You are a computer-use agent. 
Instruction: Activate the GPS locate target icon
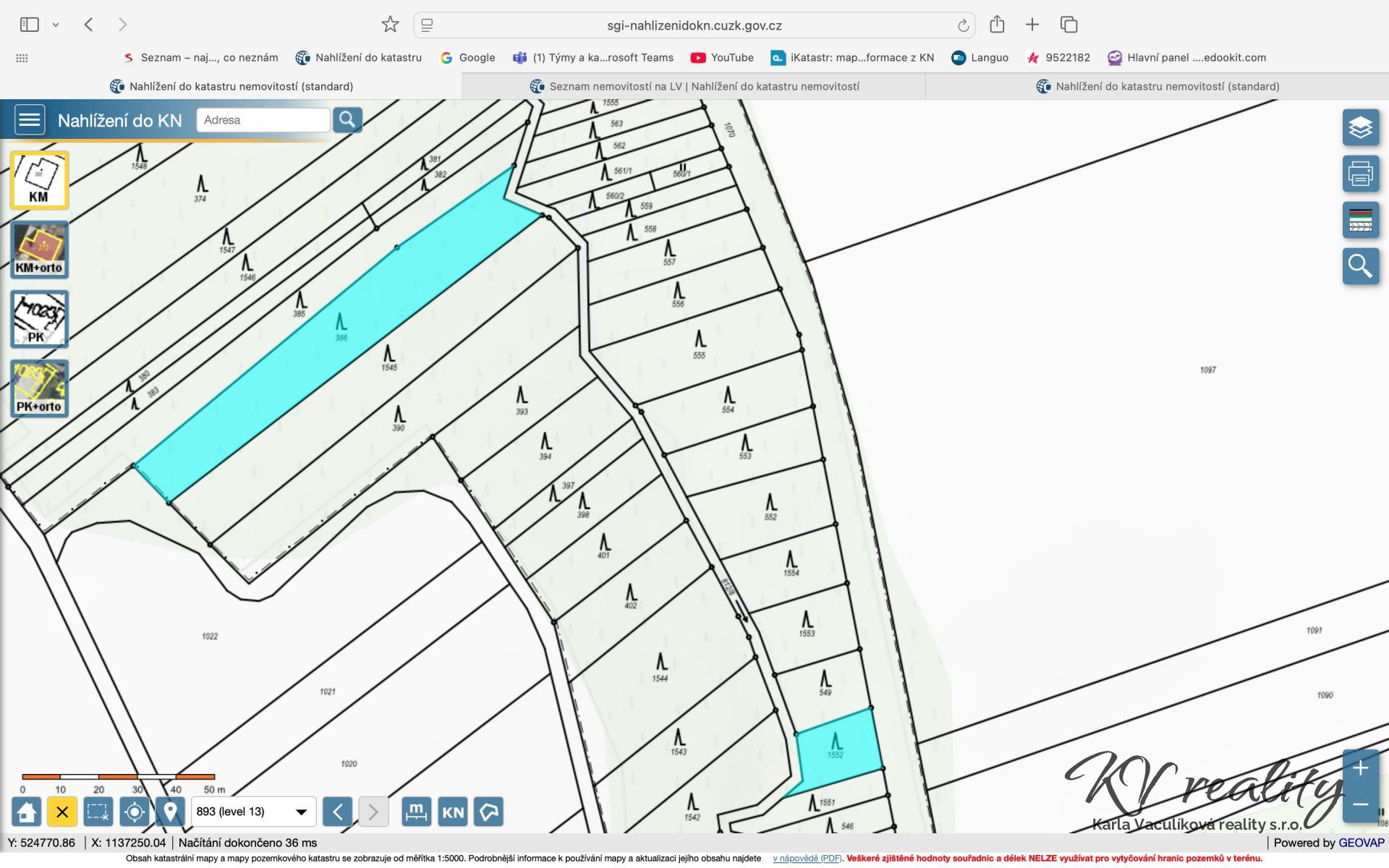(135, 812)
